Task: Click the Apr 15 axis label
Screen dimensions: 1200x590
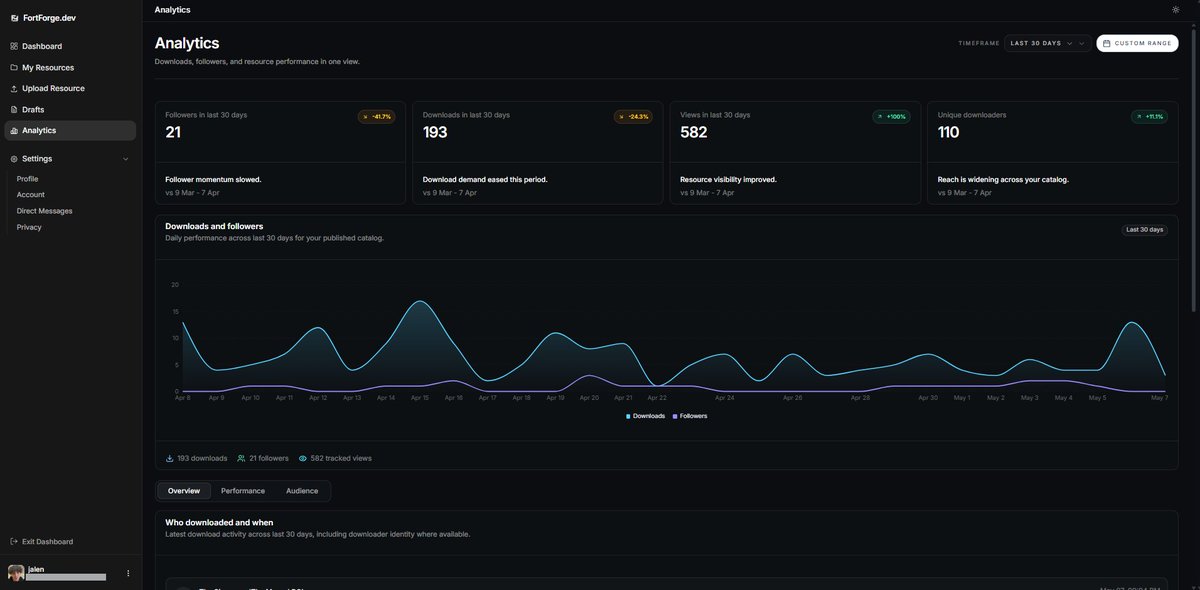Action: (419, 398)
